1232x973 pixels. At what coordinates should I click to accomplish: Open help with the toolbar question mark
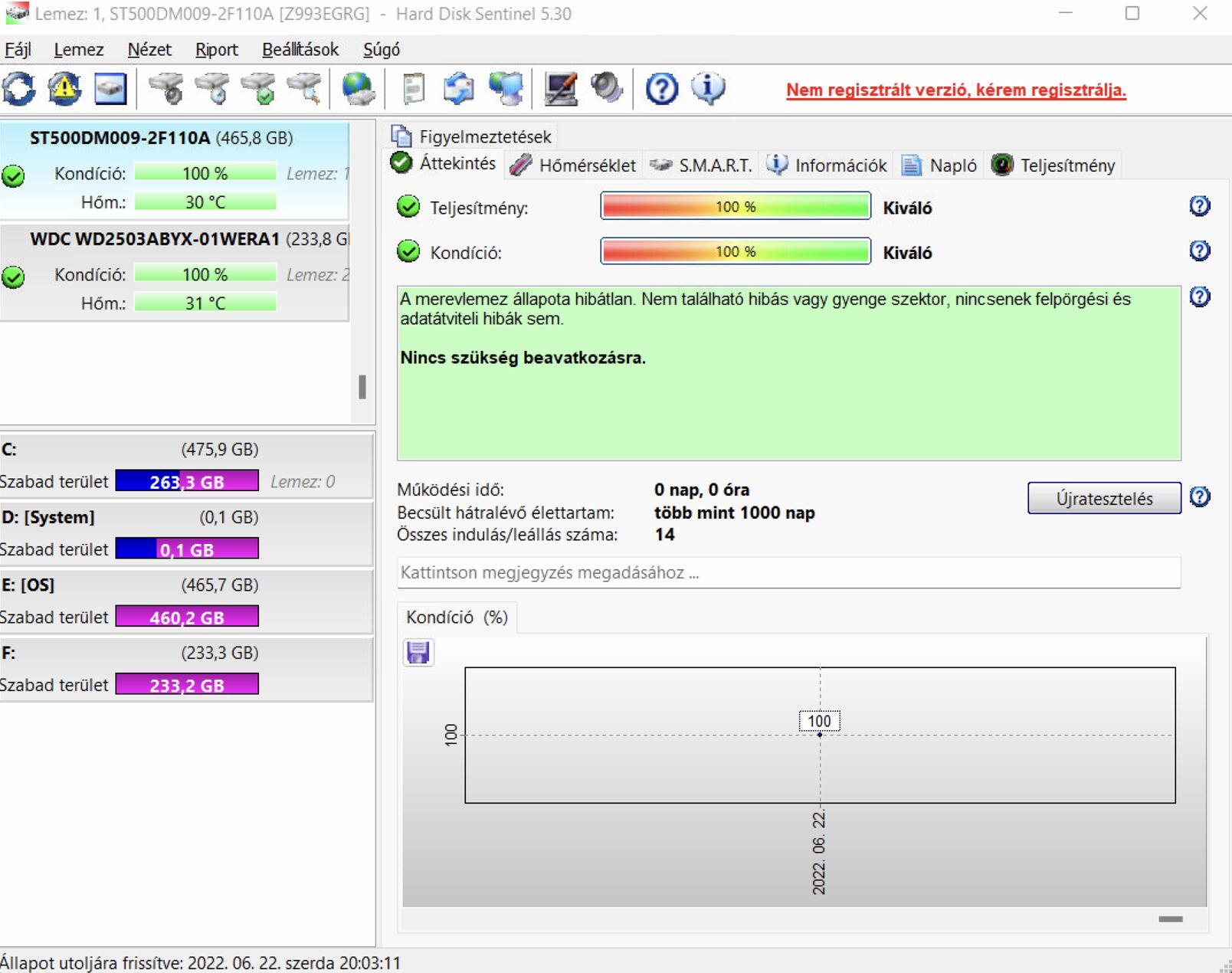point(662,89)
